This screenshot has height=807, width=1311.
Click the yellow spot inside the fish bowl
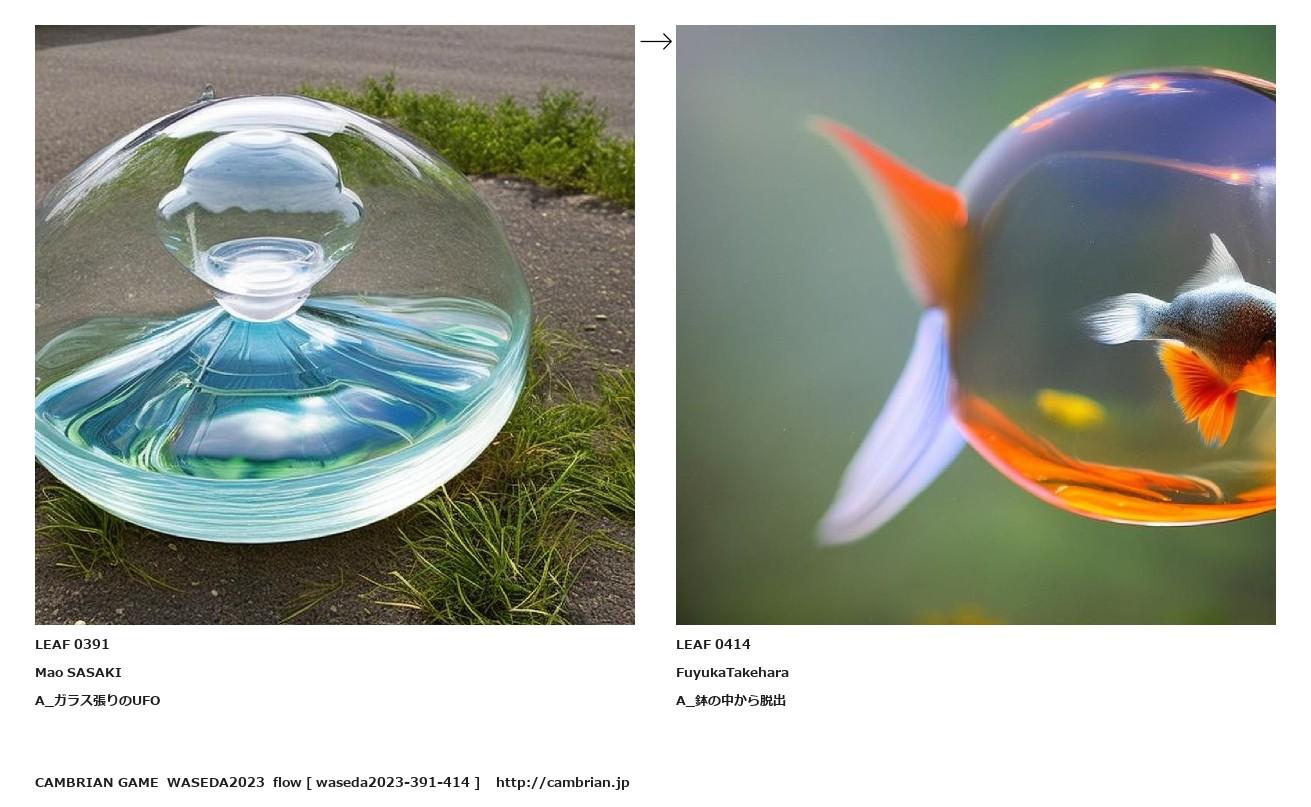1069,409
